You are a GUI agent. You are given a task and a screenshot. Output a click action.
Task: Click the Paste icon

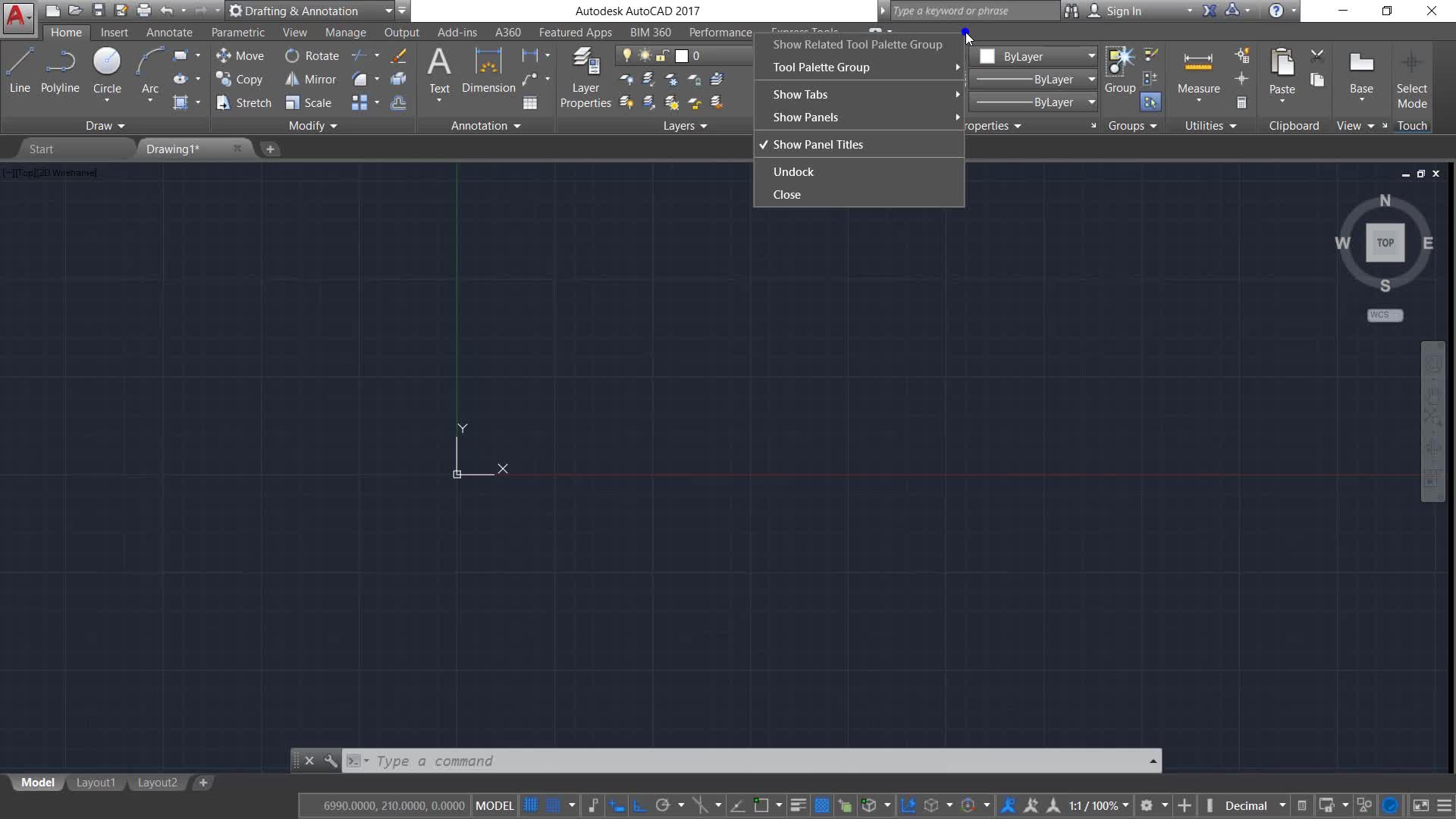[1282, 63]
